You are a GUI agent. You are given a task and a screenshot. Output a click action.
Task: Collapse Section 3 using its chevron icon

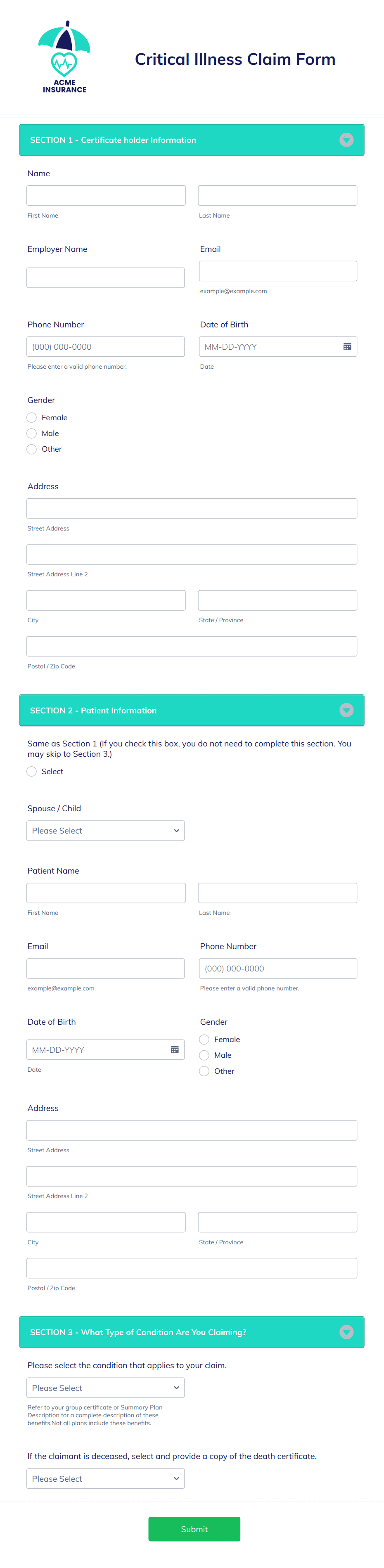pyautogui.click(x=346, y=1332)
